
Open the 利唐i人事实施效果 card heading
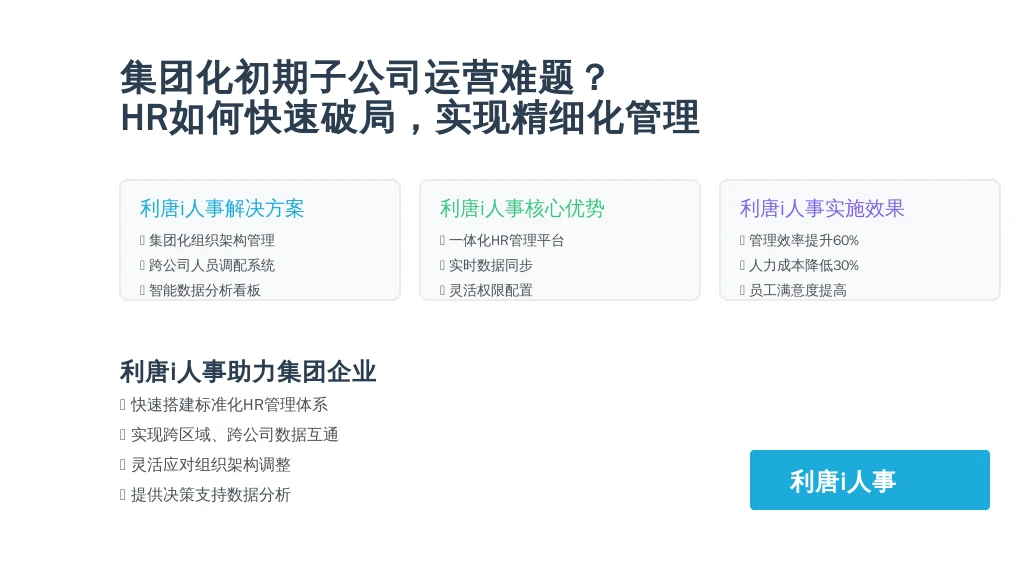pyautogui.click(x=822, y=208)
